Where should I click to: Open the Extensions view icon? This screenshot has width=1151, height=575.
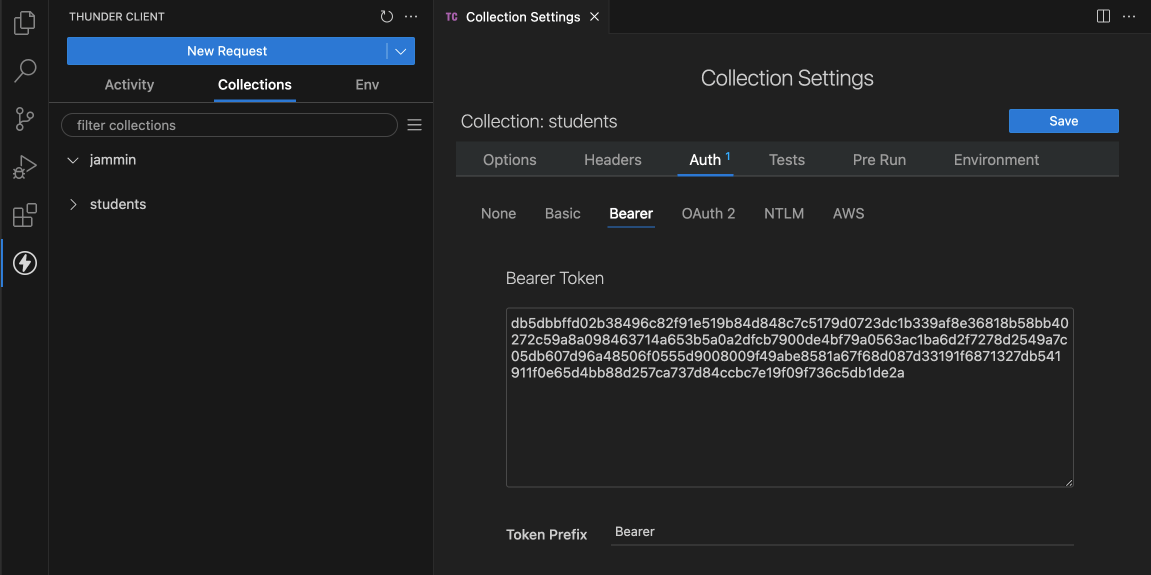coord(24,215)
